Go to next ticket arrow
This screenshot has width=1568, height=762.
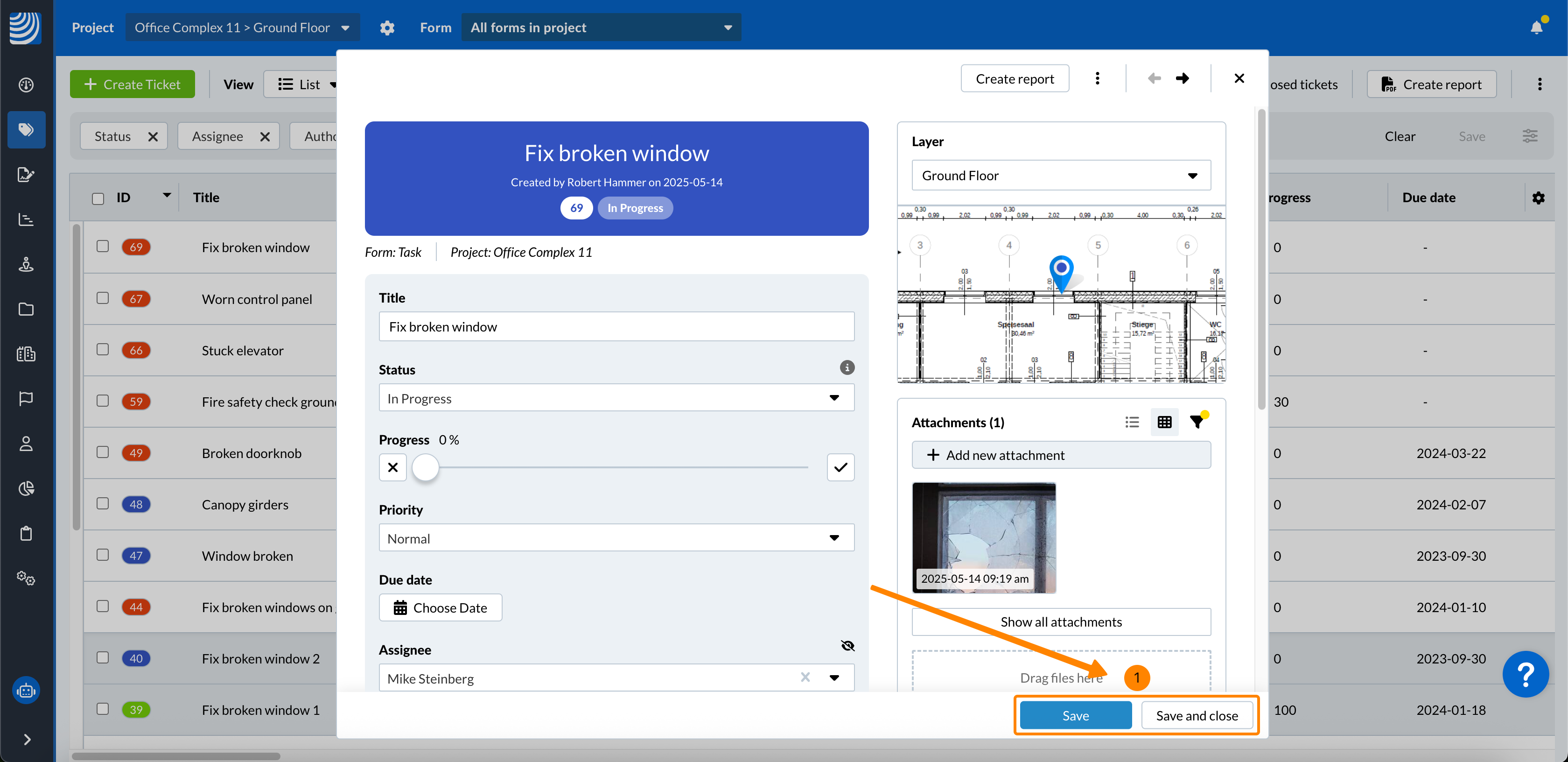pos(1182,78)
